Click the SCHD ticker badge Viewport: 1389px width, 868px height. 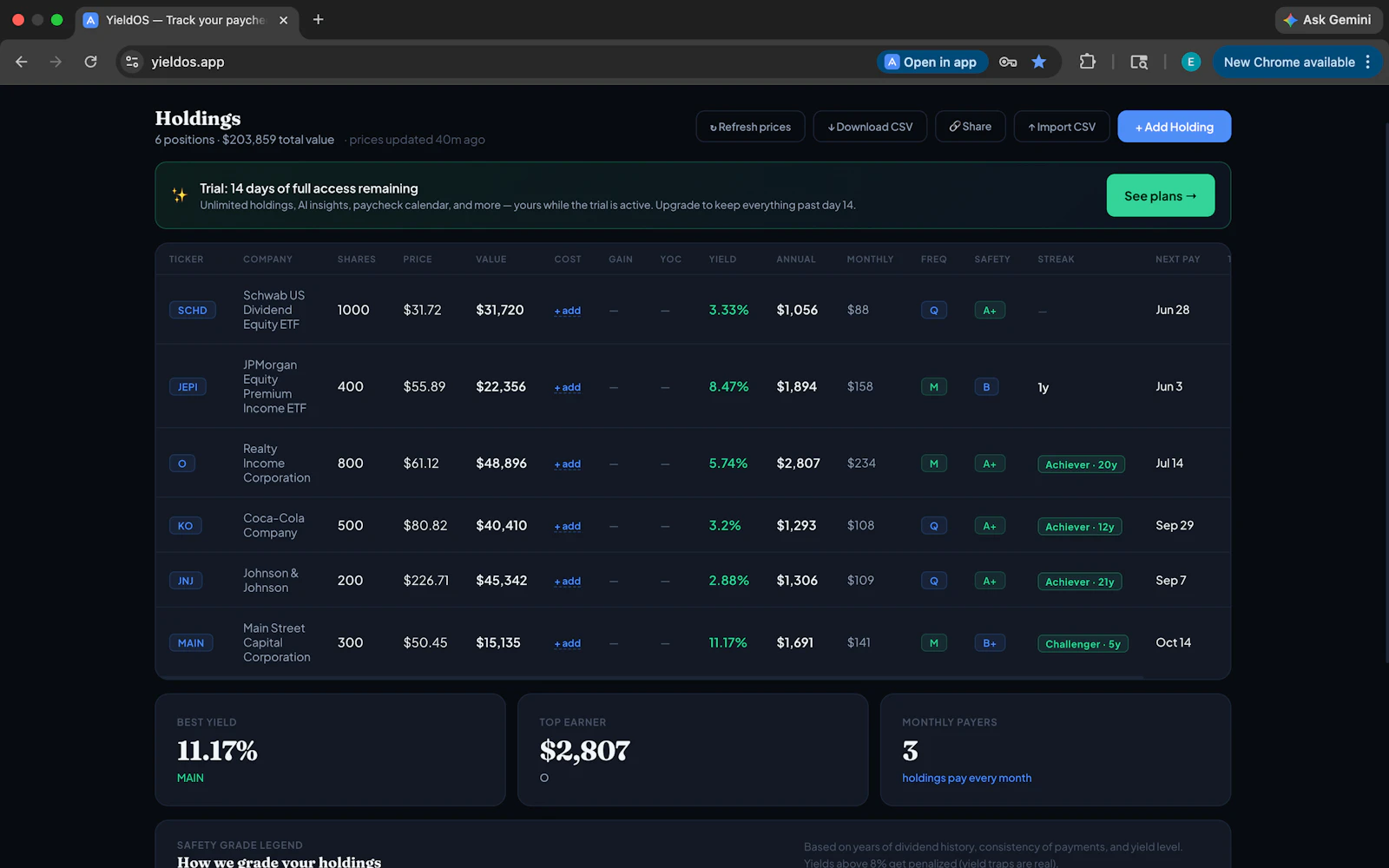coord(193,310)
